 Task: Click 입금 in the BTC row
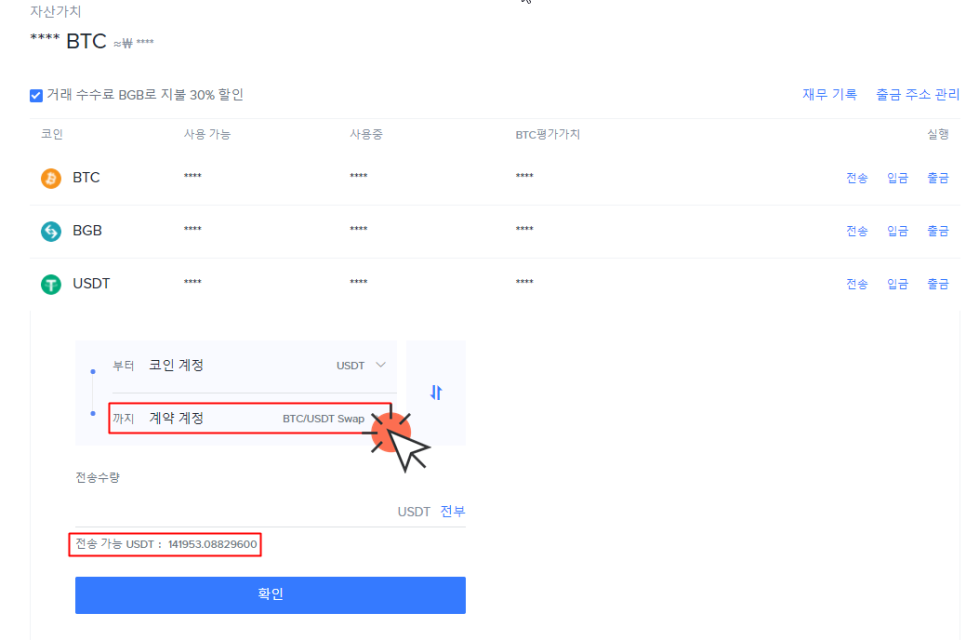pos(898,178)
